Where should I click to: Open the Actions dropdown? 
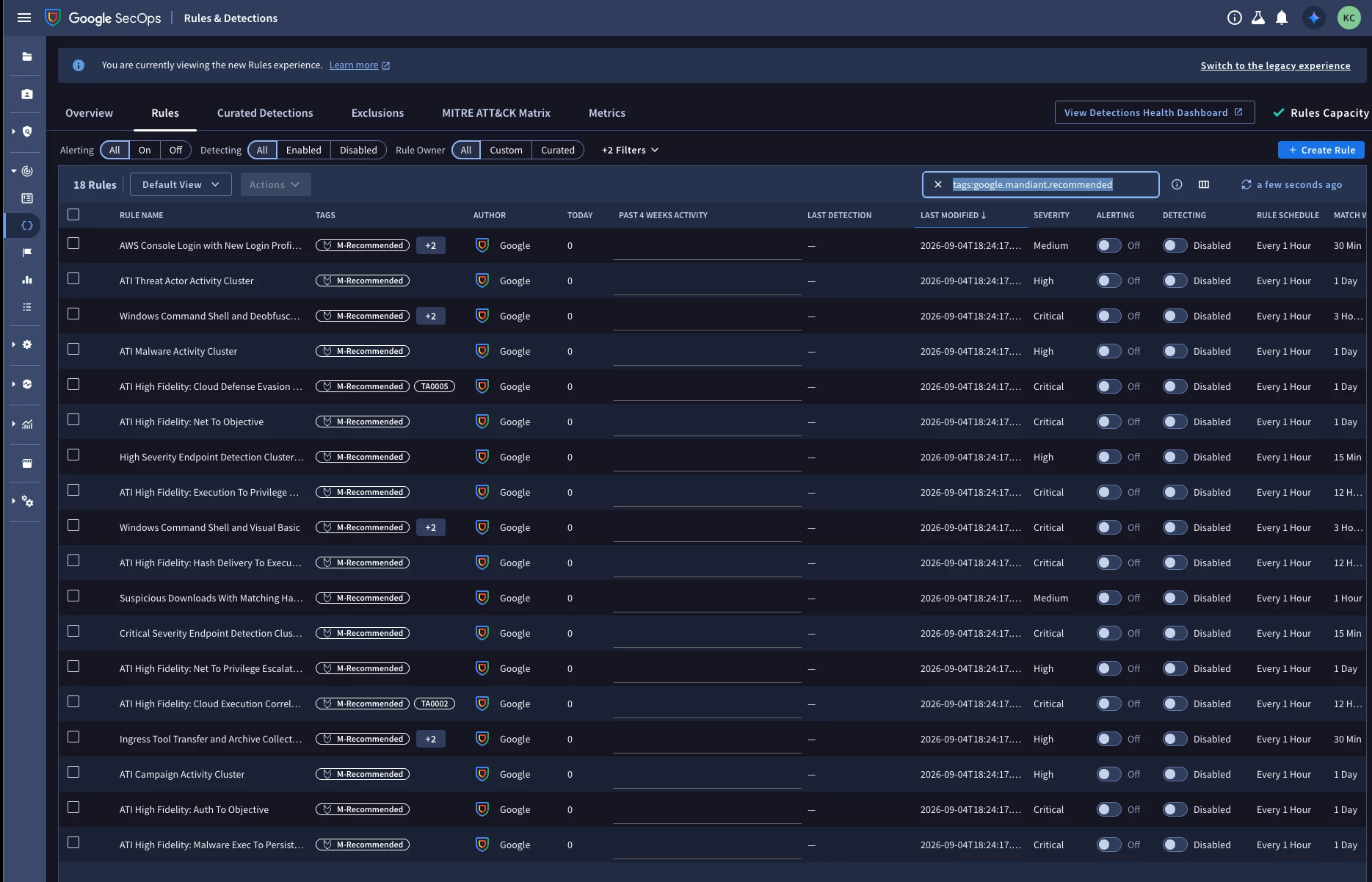pos(275,184)
